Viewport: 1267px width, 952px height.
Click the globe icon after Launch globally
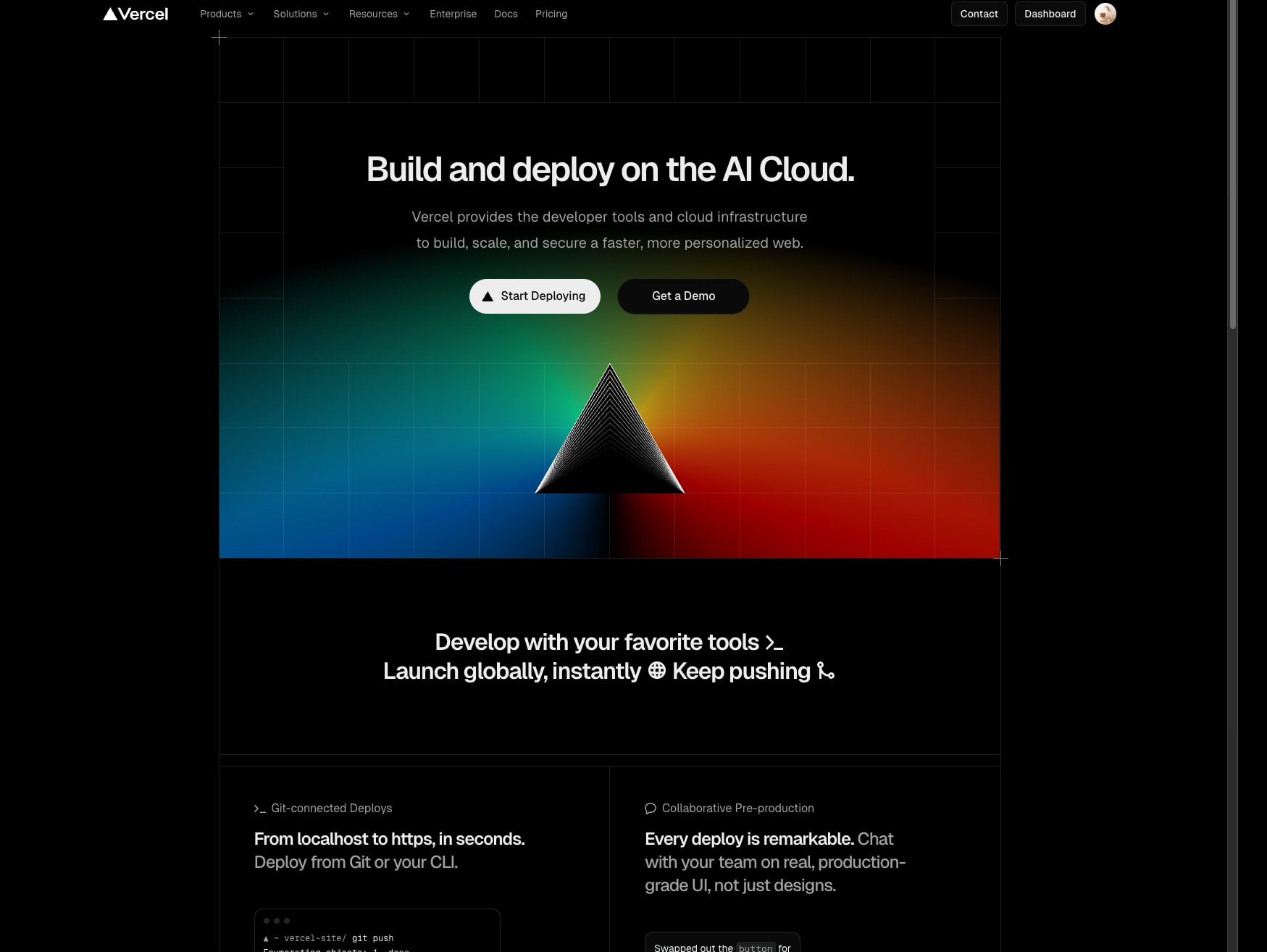[x=657, y=671]
